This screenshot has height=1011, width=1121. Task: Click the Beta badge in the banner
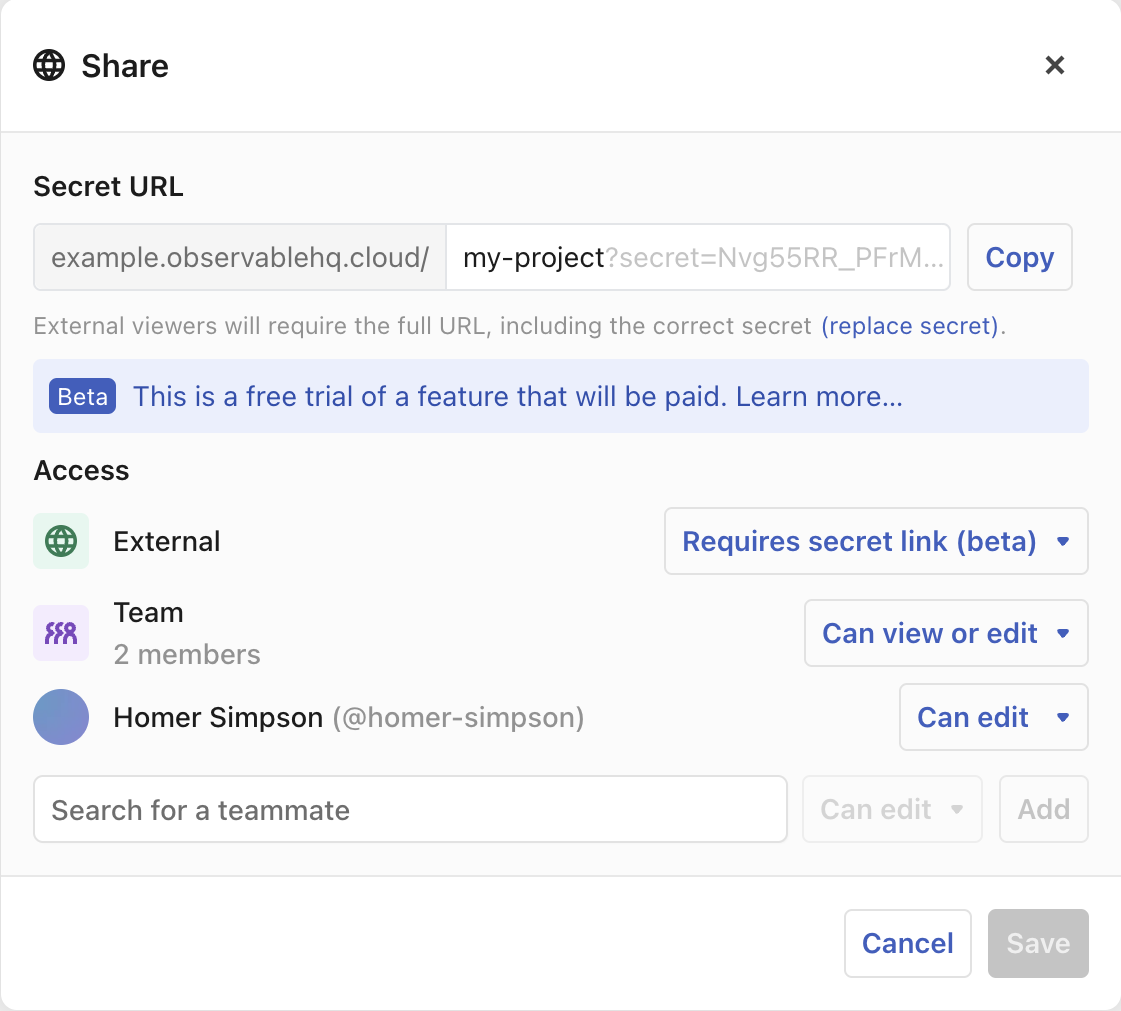(82, 396)
